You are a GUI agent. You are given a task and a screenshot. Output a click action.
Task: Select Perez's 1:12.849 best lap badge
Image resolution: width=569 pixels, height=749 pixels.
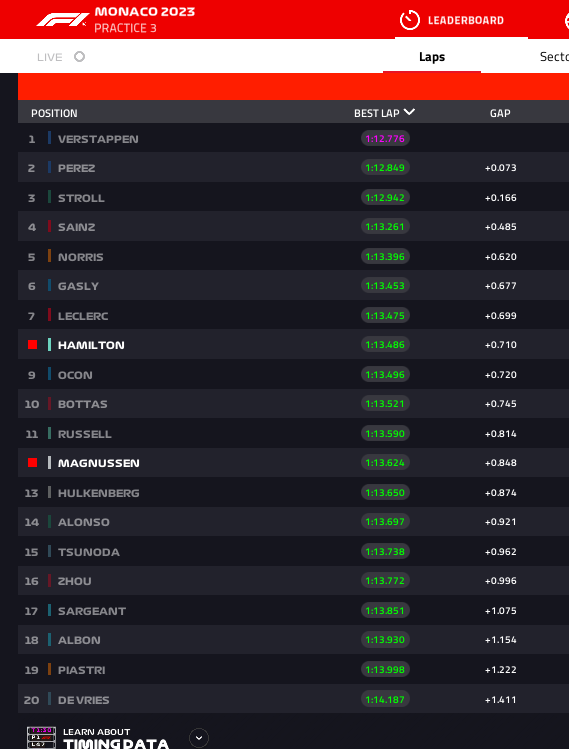(x=385, y=168)
